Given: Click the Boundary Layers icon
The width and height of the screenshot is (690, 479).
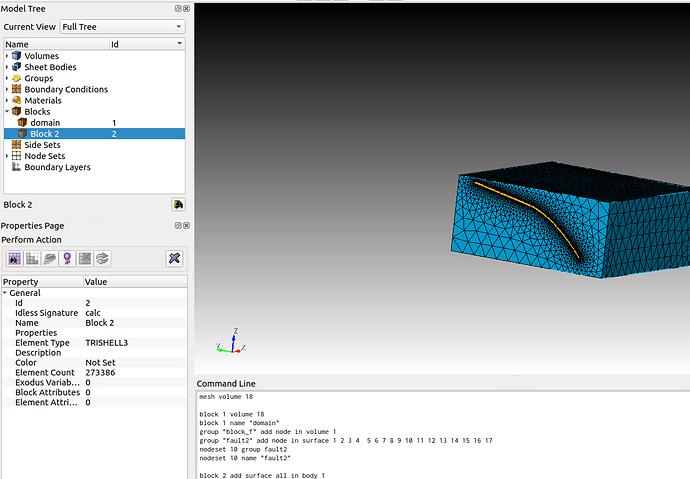Looking at the screenshot, I should (16, 167).
